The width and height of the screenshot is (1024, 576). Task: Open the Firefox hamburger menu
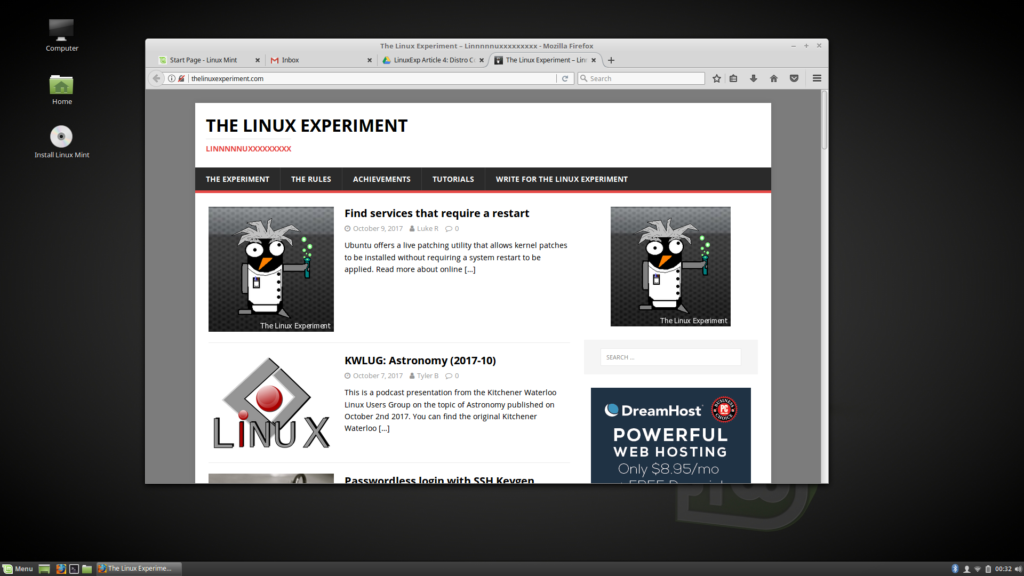[817, 78]
